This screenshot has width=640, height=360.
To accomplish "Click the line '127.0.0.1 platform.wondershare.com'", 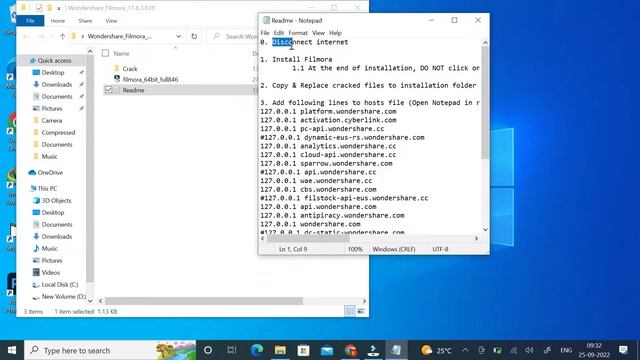I will (328, 111).
